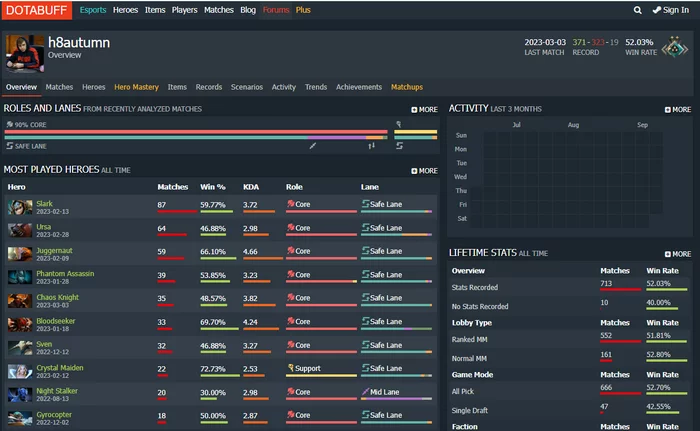The width and height of the screenshot is (700, 431).
Task: Click the Slark hero portrait
Action: tap(20, 207)
